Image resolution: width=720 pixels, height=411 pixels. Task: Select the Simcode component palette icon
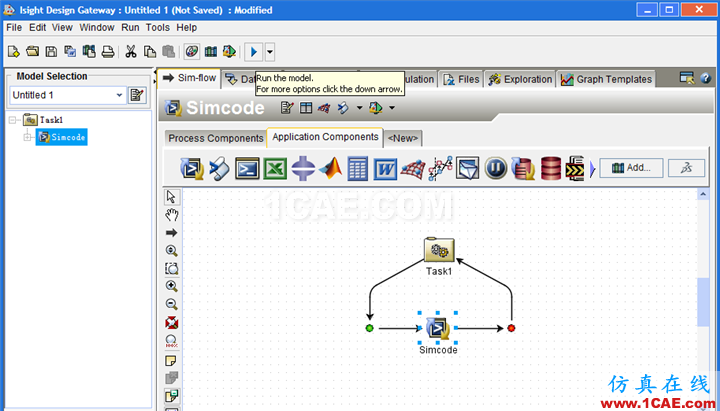point(191,168)
